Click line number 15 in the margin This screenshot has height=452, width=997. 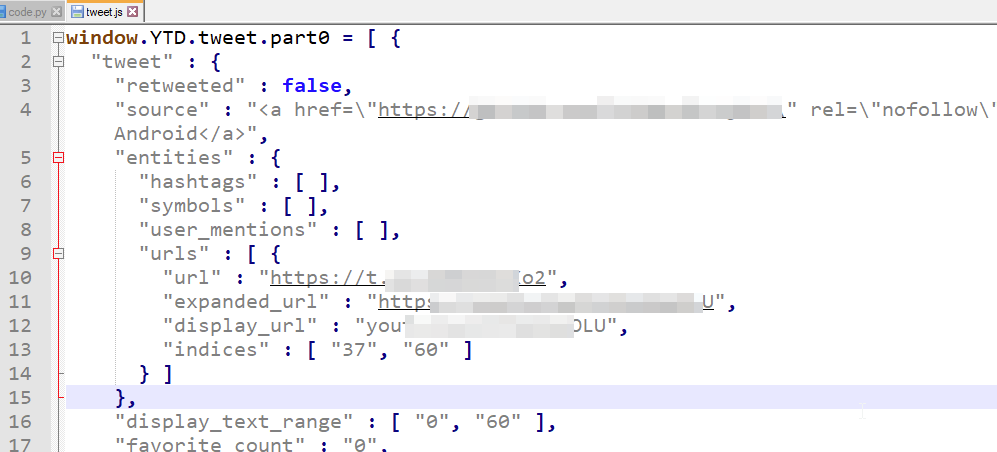pyautogui.click(x=20, y=398)
